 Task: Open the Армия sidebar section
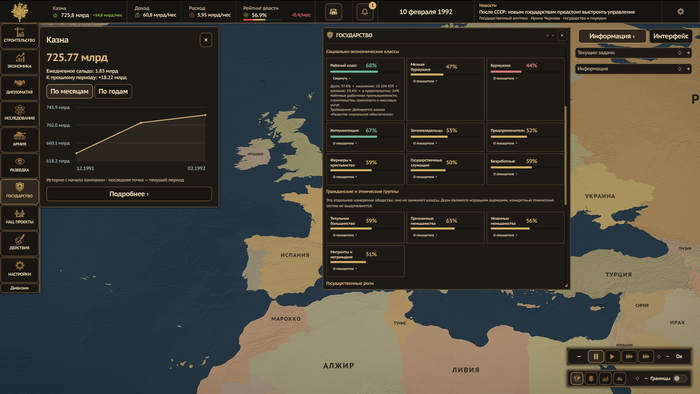coord(19,139)
